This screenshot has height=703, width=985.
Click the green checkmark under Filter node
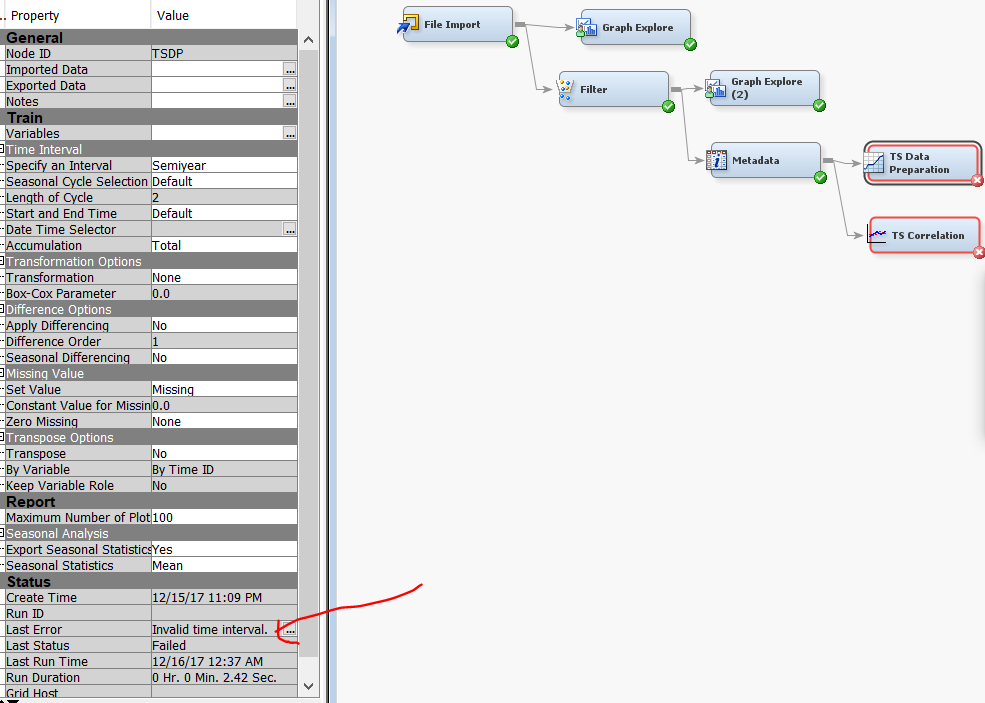667,105
